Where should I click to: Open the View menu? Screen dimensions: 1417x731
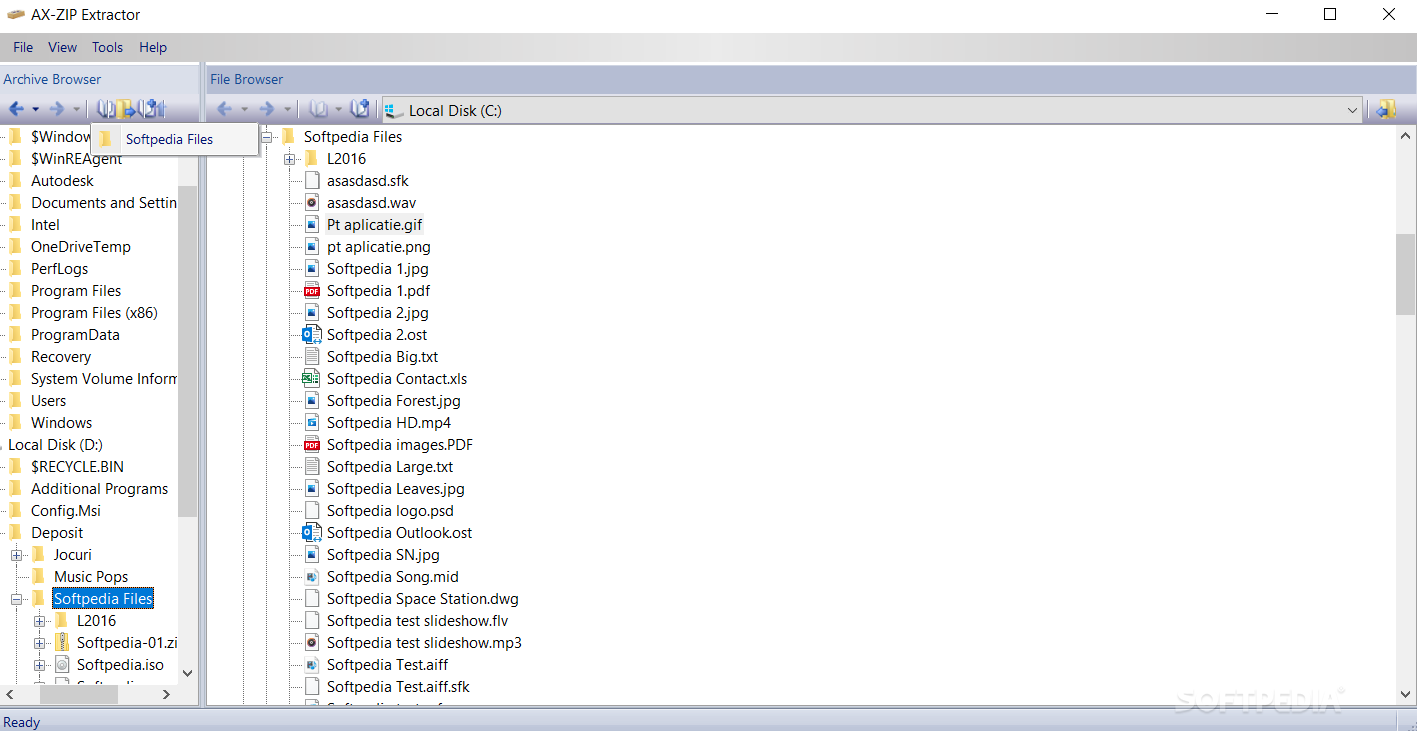tap(62, 47)
